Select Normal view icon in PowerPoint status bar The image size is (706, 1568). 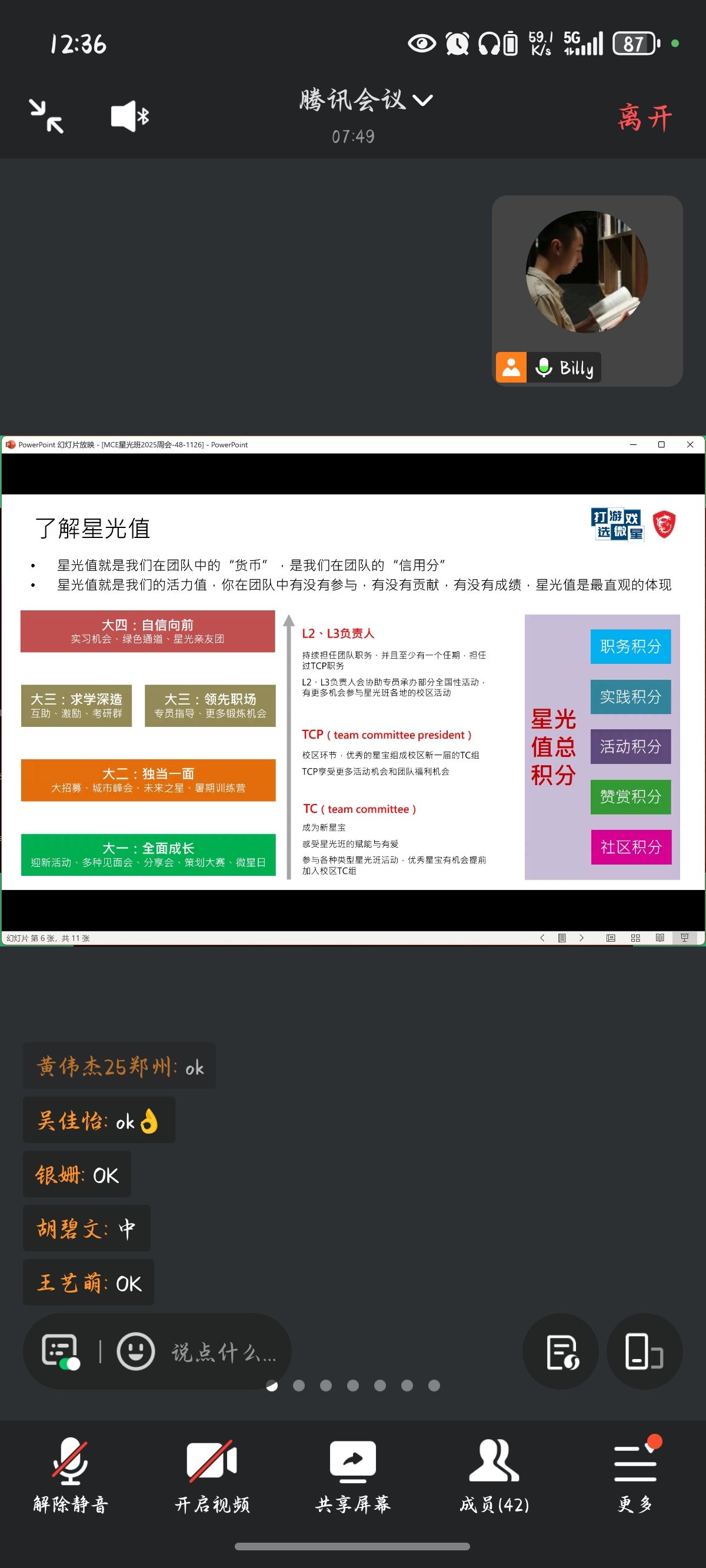click(x=611, y=938)
